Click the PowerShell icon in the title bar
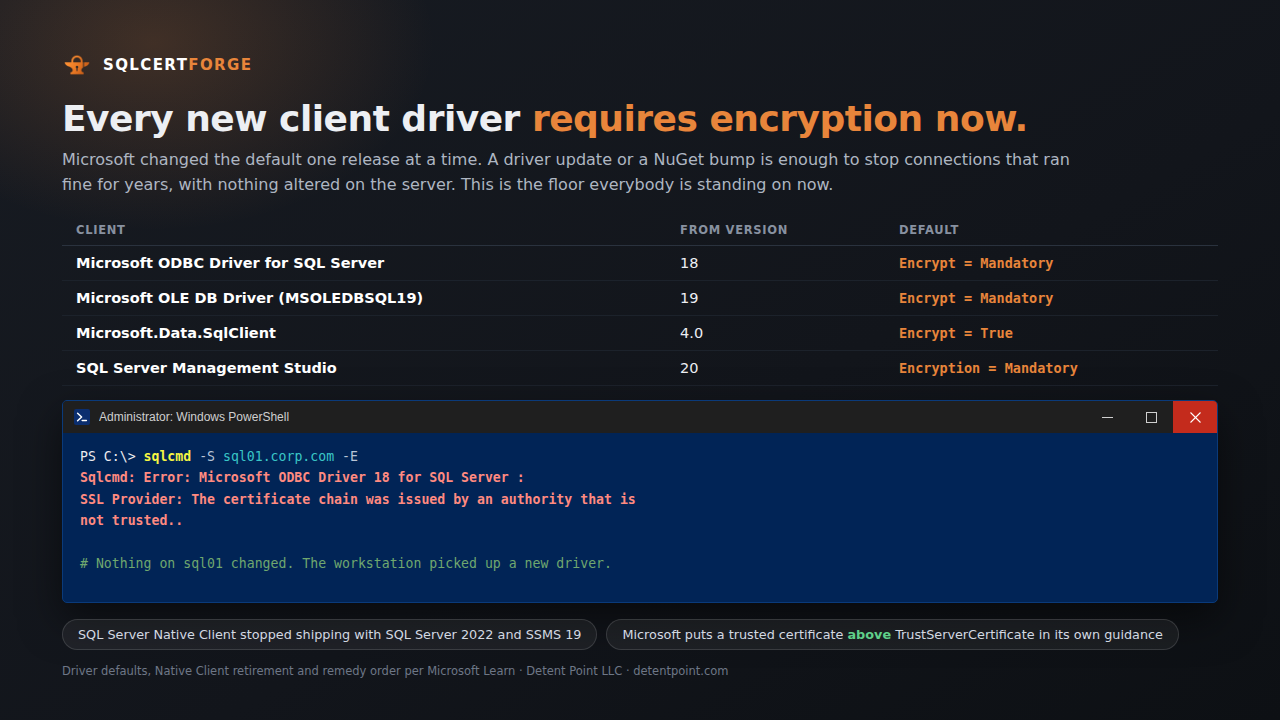Viewport: 1280px width, 720px height. pyautogui.click(x=82, y=417)
